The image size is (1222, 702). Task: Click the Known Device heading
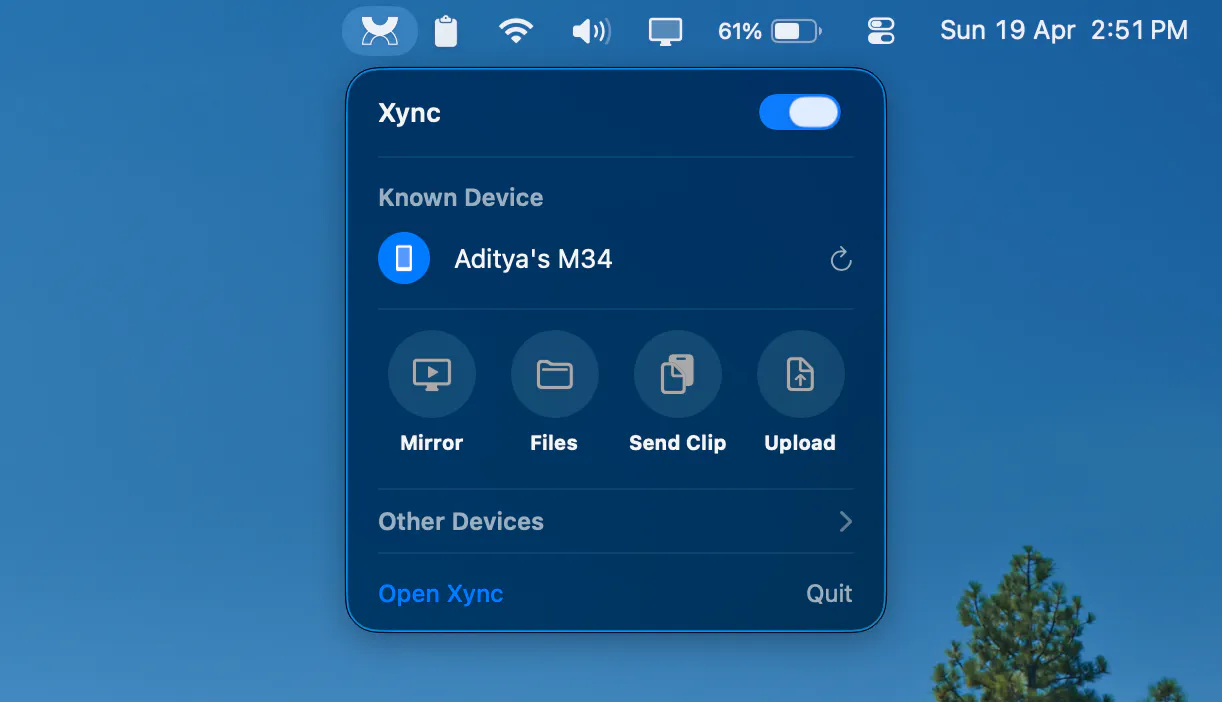(x=461, y=197)
